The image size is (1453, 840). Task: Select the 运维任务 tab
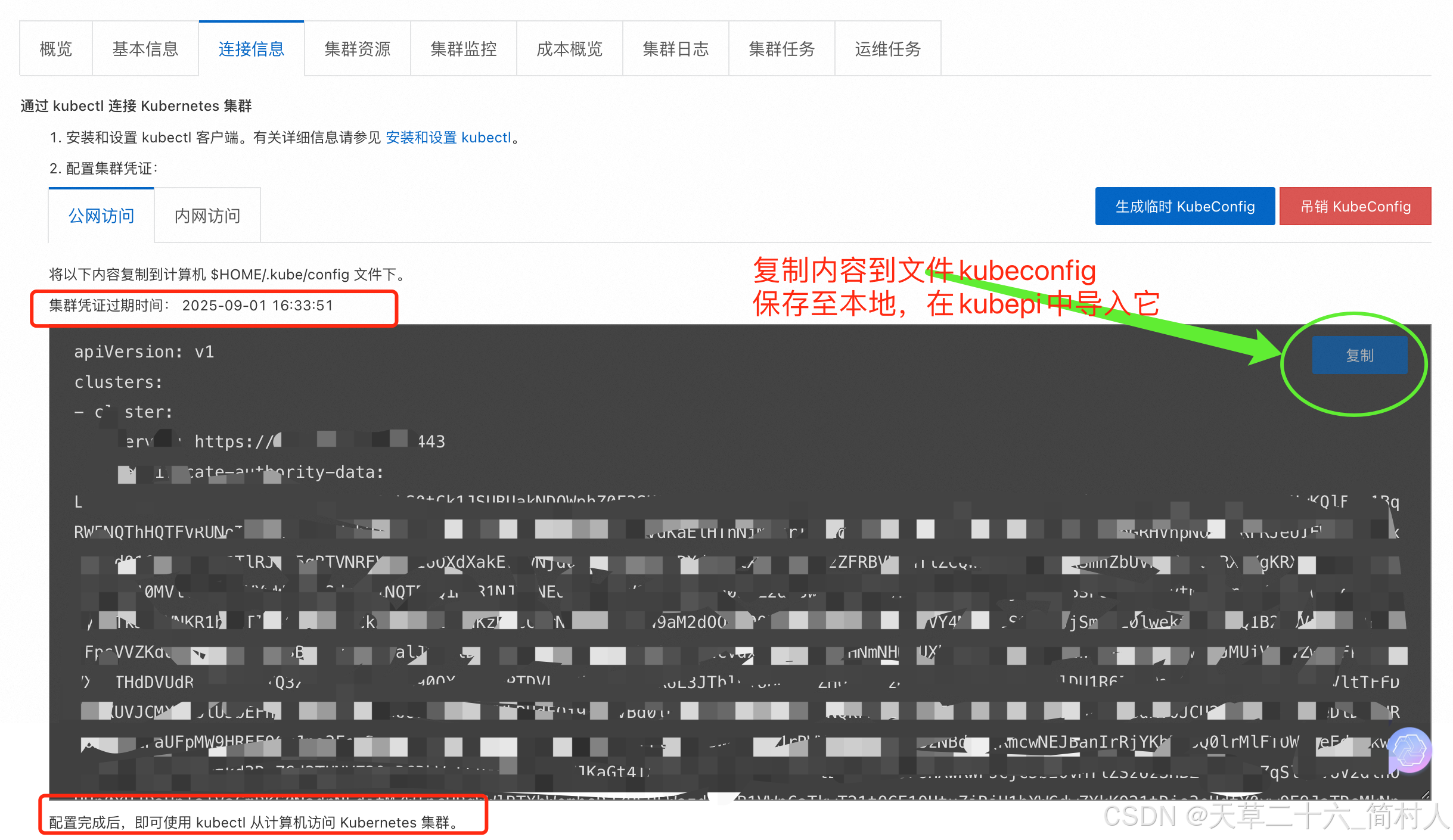point(888,49)
